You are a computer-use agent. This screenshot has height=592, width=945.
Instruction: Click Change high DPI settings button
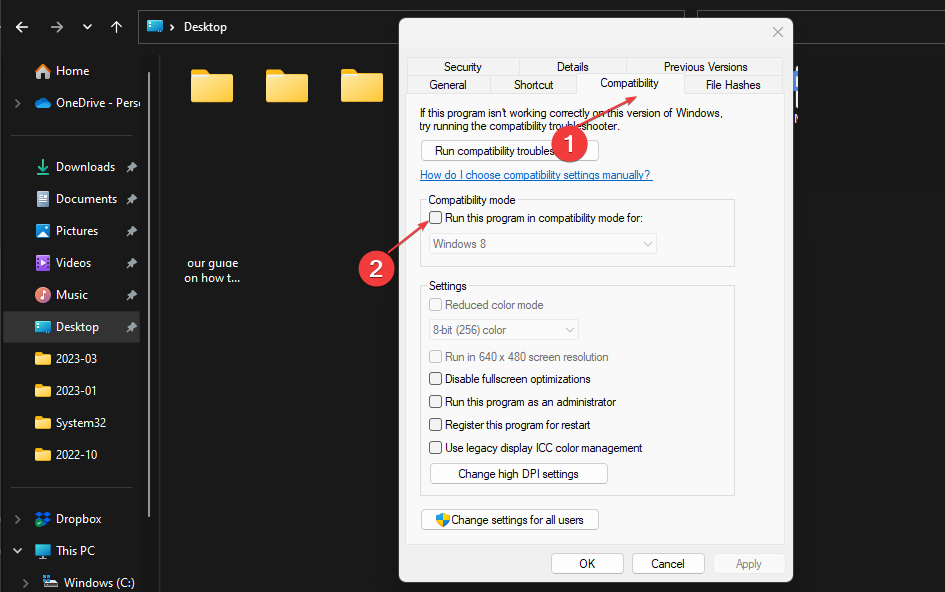coord(518,474)
